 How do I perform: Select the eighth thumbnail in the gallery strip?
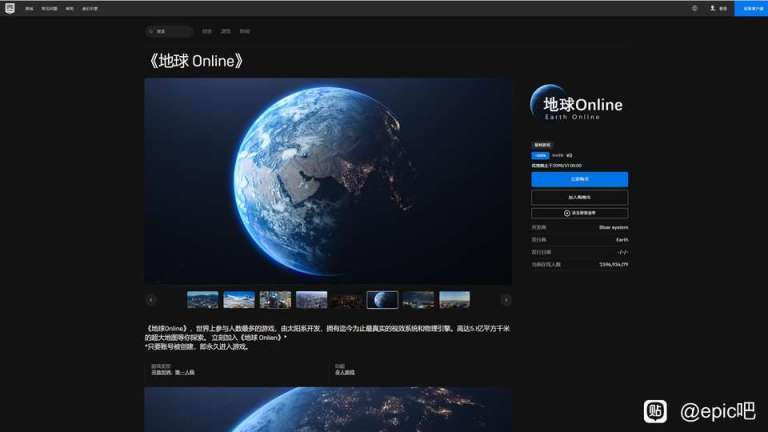click(x=455, y=300)
